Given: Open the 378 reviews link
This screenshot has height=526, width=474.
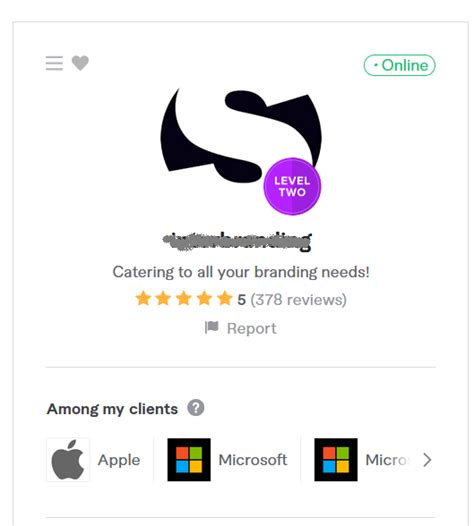Looking at the screenshot, I should [299, 300].
